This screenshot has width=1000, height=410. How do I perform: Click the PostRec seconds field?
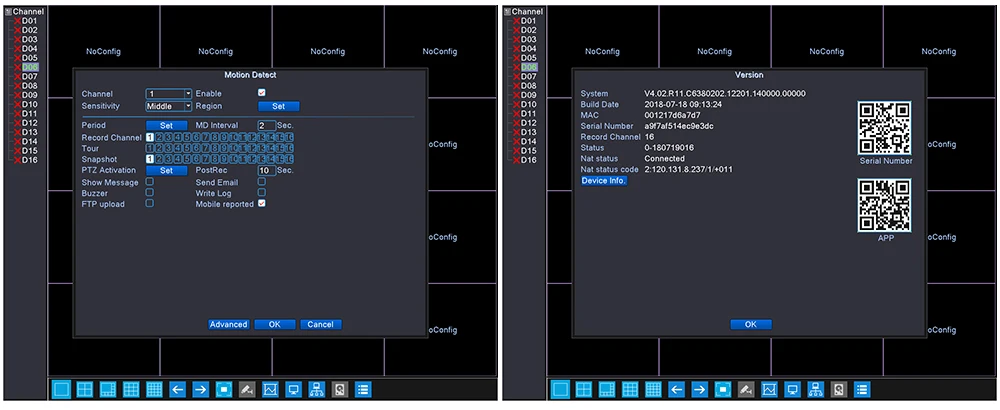click(x=267, y=170)
